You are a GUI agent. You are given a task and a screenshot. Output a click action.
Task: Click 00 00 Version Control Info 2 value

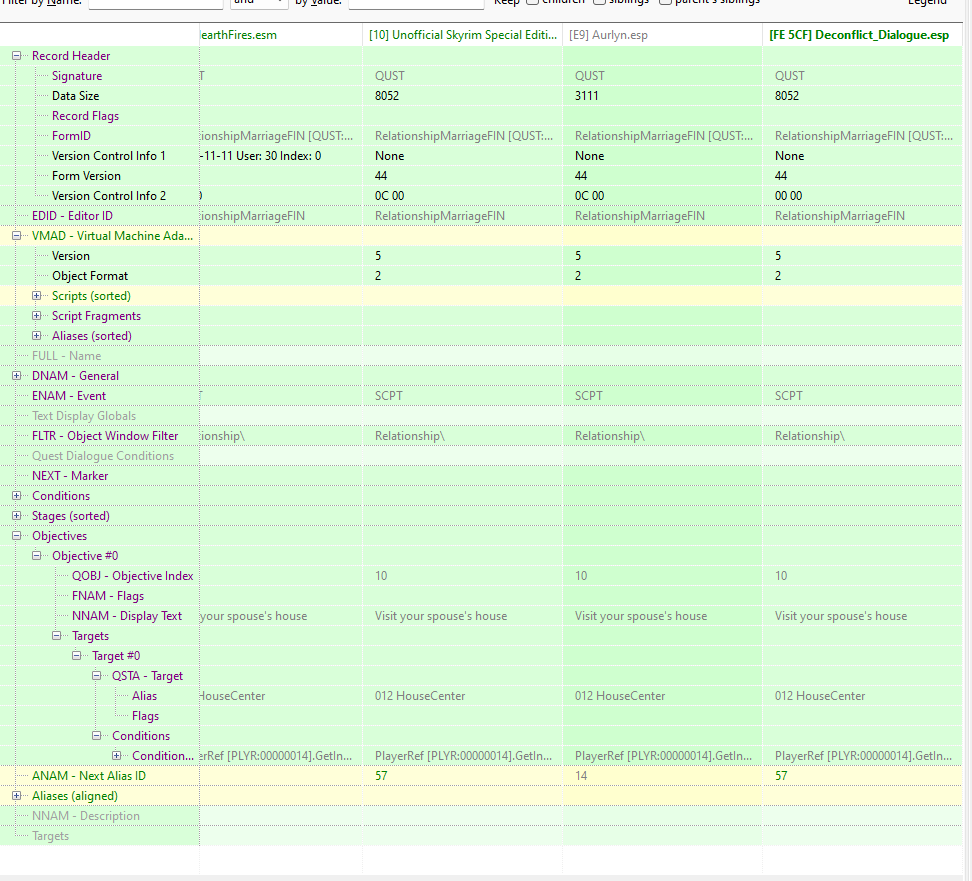789,196
